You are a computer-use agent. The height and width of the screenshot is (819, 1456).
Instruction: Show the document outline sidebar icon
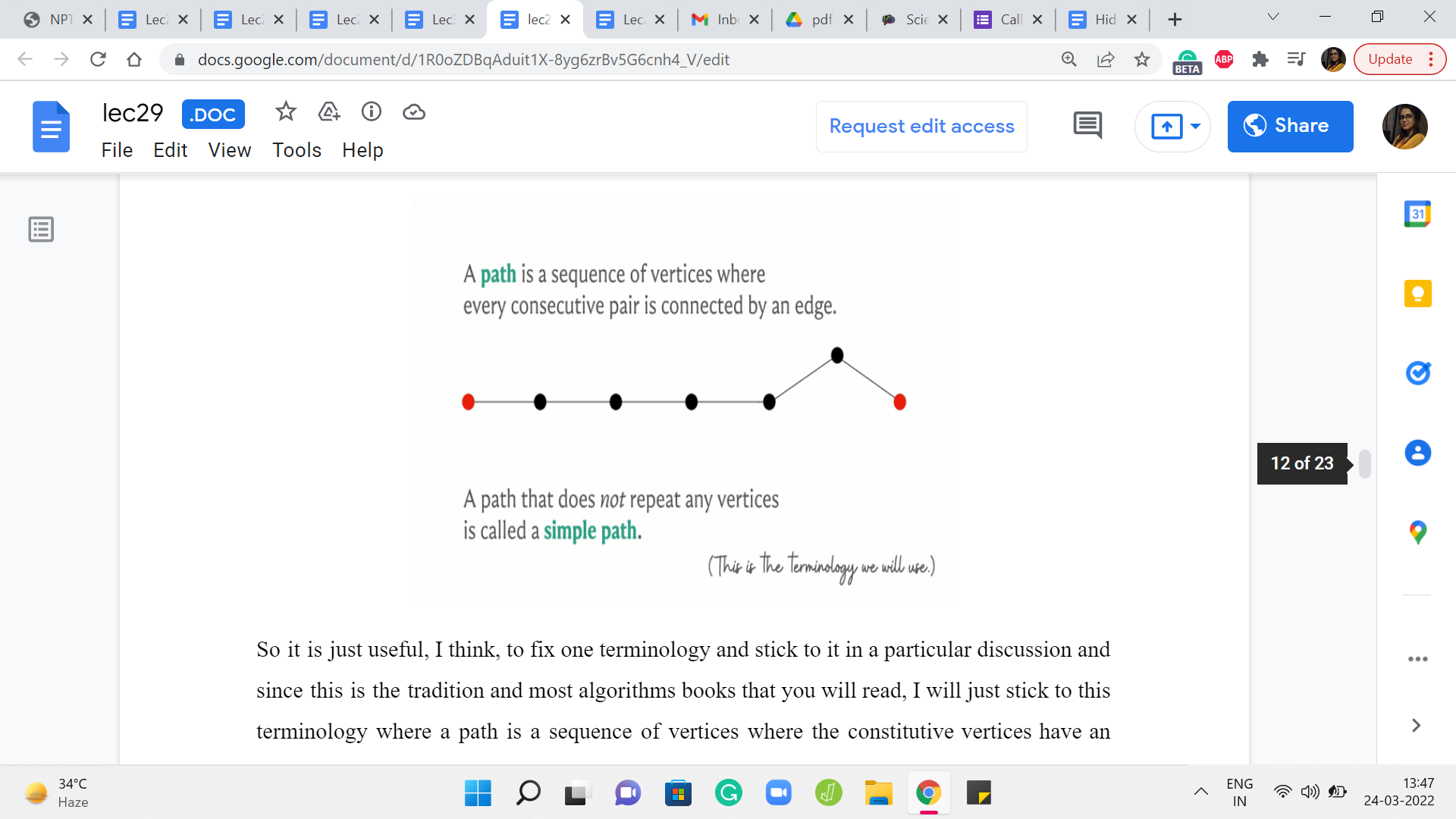point(41,229)
